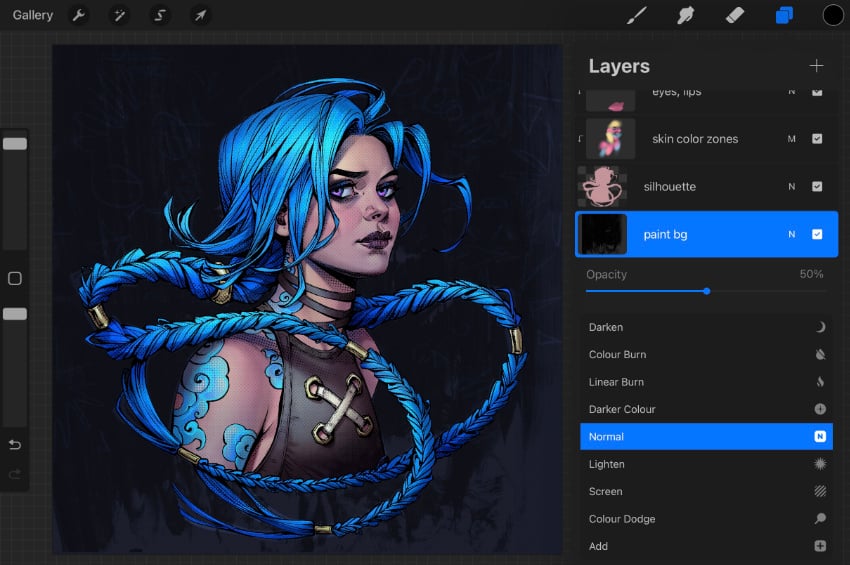Open blend mode of skin color zones
This screenshot has width=850, height=565.
(791, 139)
